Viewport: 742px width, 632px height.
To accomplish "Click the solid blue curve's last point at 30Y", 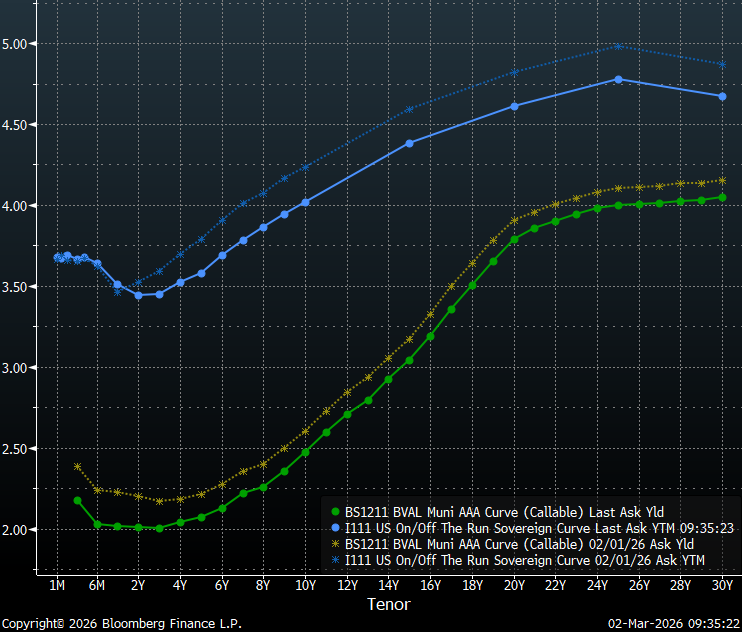I will click(722, 96).
